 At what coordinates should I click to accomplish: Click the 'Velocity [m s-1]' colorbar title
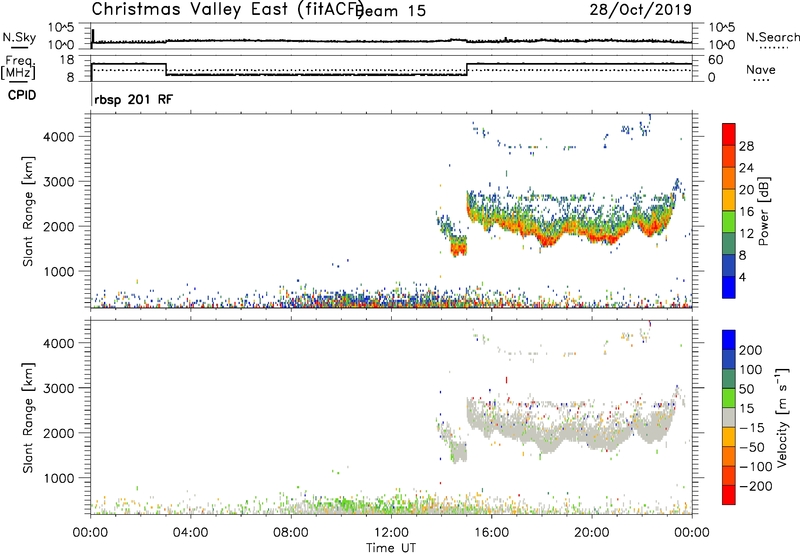tap(782, 418)
